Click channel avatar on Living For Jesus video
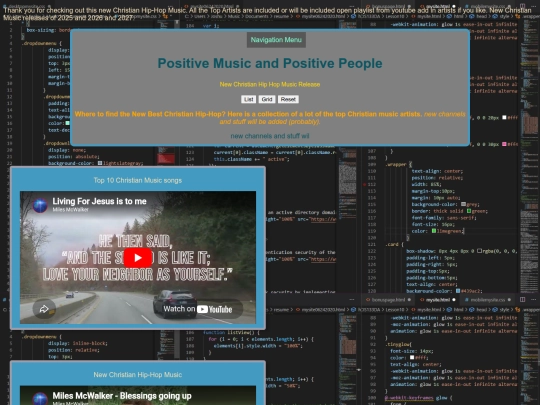 click(x=40, y=205)
